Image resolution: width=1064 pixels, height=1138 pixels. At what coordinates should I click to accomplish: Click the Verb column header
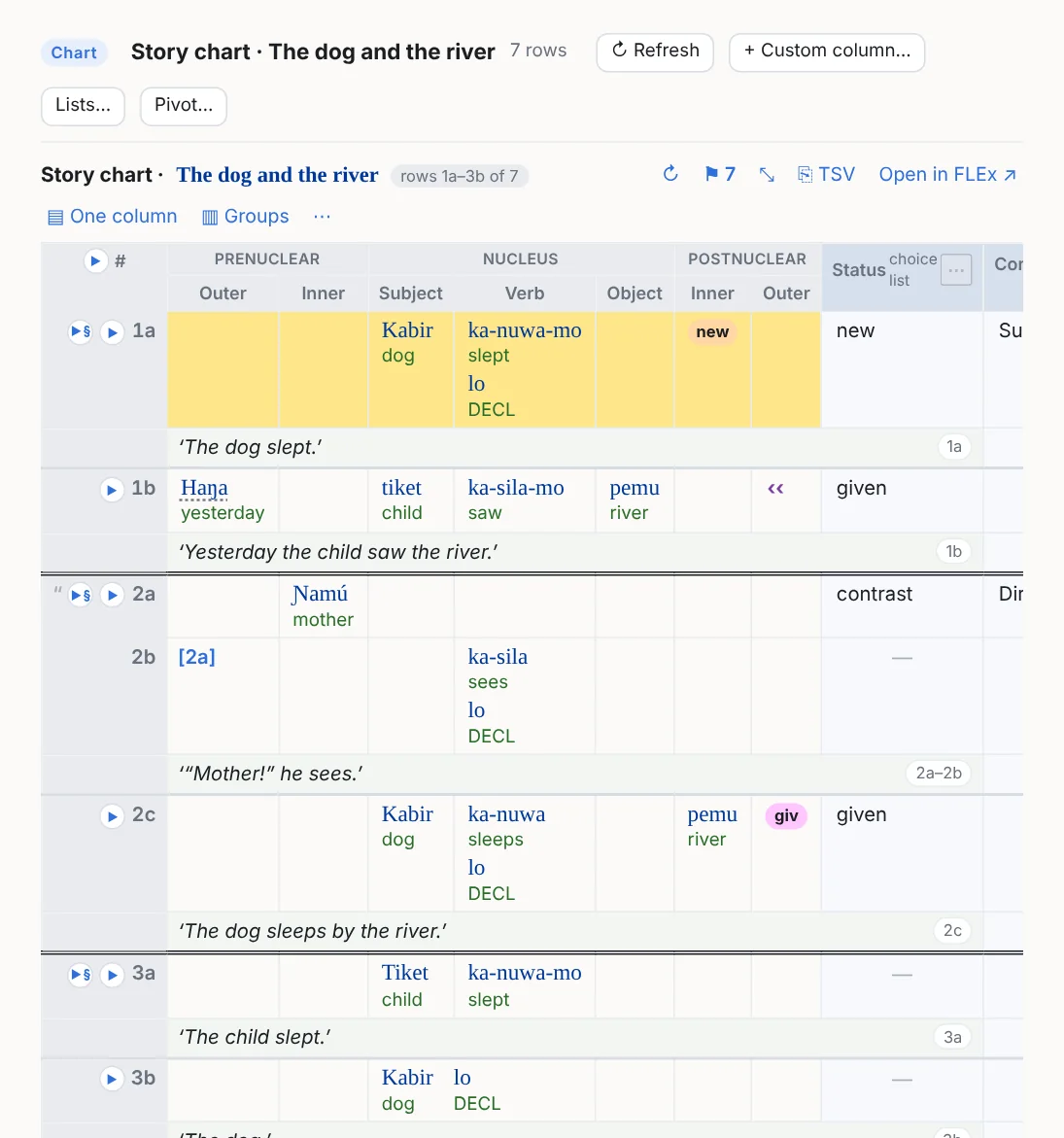pyautogui.click(x=524, y=293)
